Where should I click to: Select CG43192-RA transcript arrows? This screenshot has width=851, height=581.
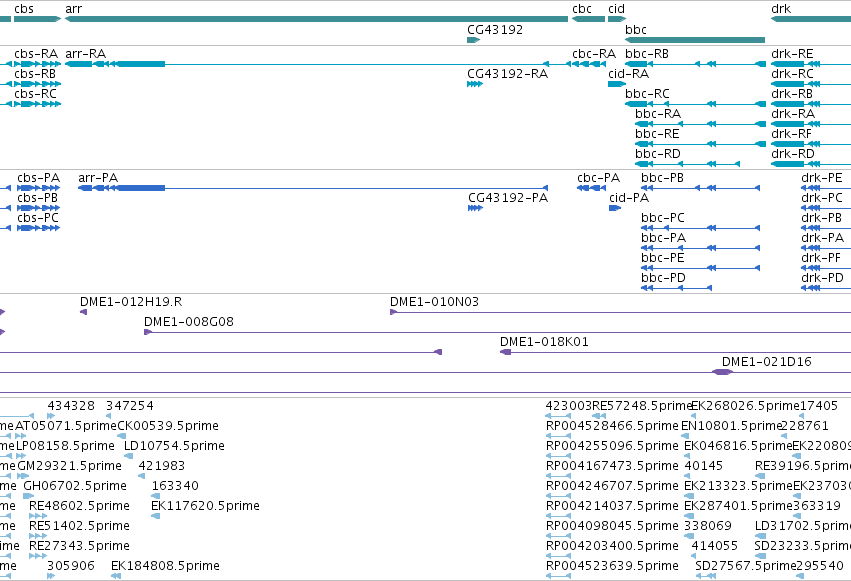(x=475, y=84)
